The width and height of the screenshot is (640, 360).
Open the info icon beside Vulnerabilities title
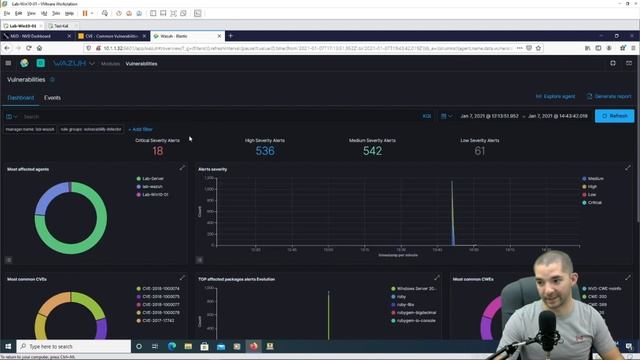click(x=52, y=80)
